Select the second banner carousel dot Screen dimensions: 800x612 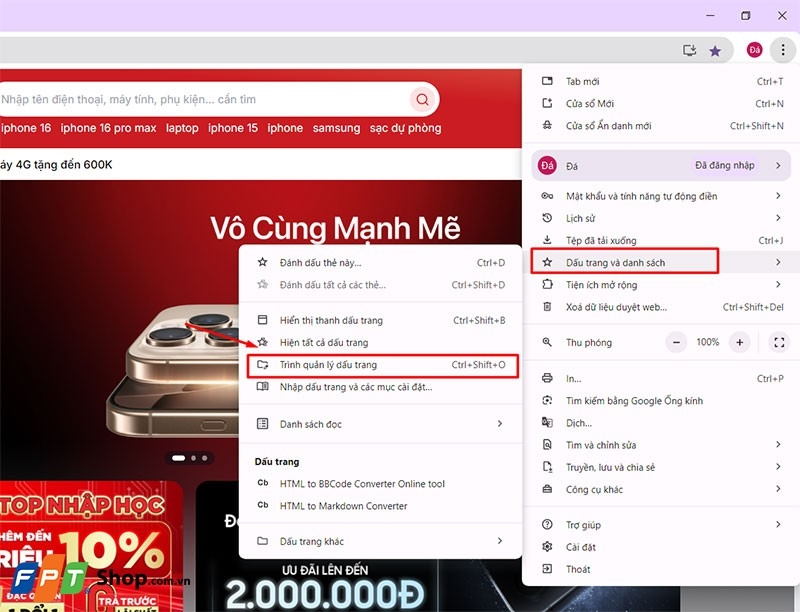pos(193,458)
